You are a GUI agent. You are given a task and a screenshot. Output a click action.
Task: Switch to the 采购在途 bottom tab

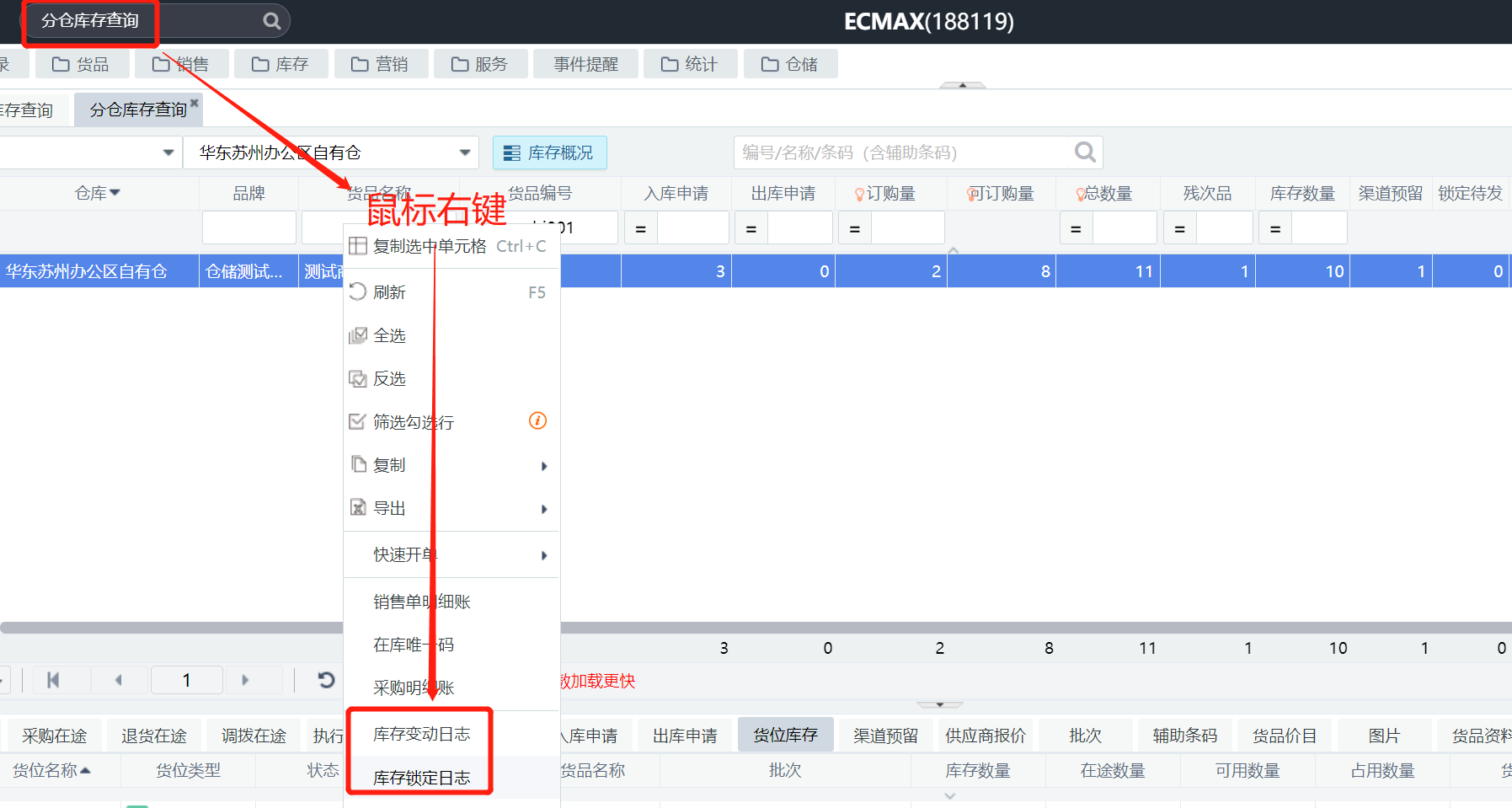[54, 736]
